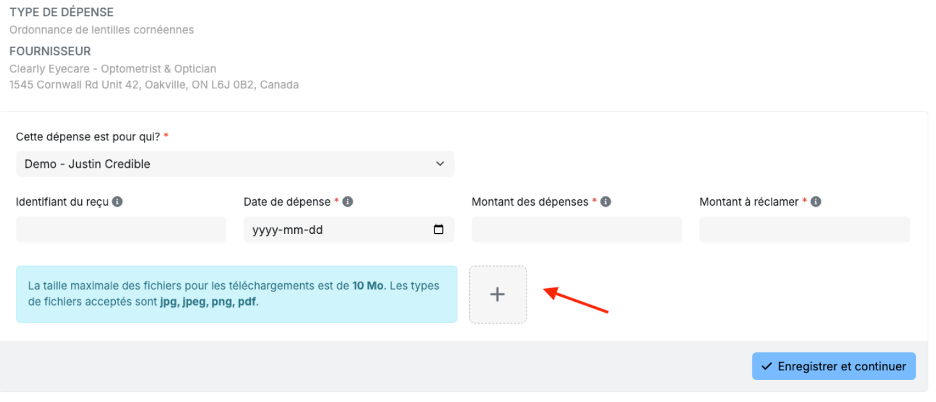Click the info icon beside Montant à réclamer

tap(816, 202)
